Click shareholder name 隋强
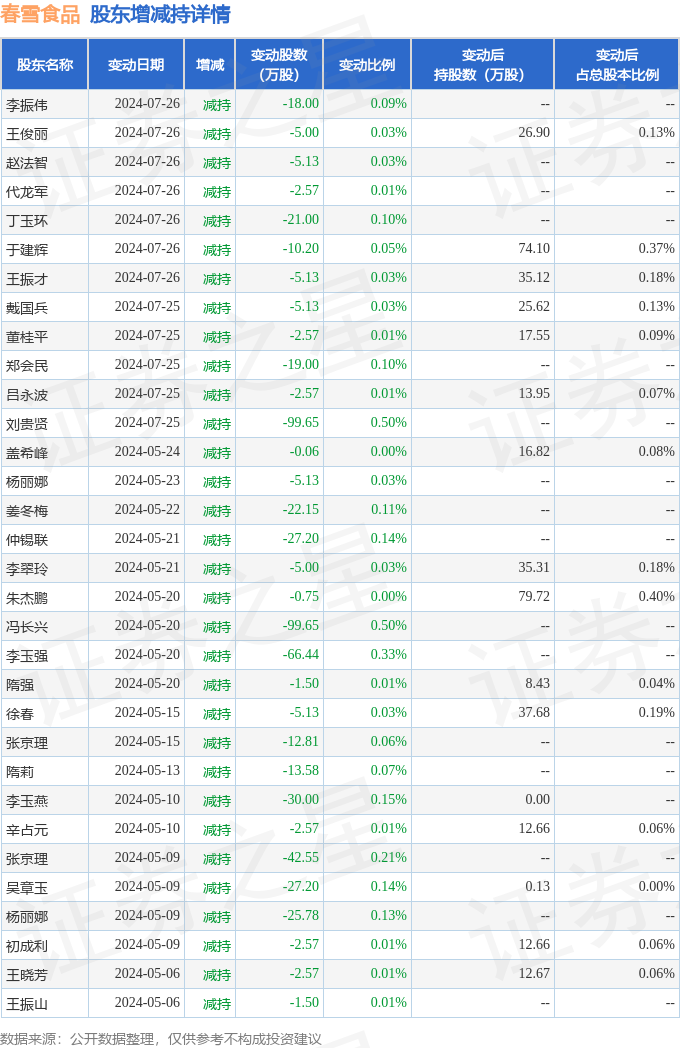Image resolution: width=680 pixels, height=1048 pixels. pos(20,685)
